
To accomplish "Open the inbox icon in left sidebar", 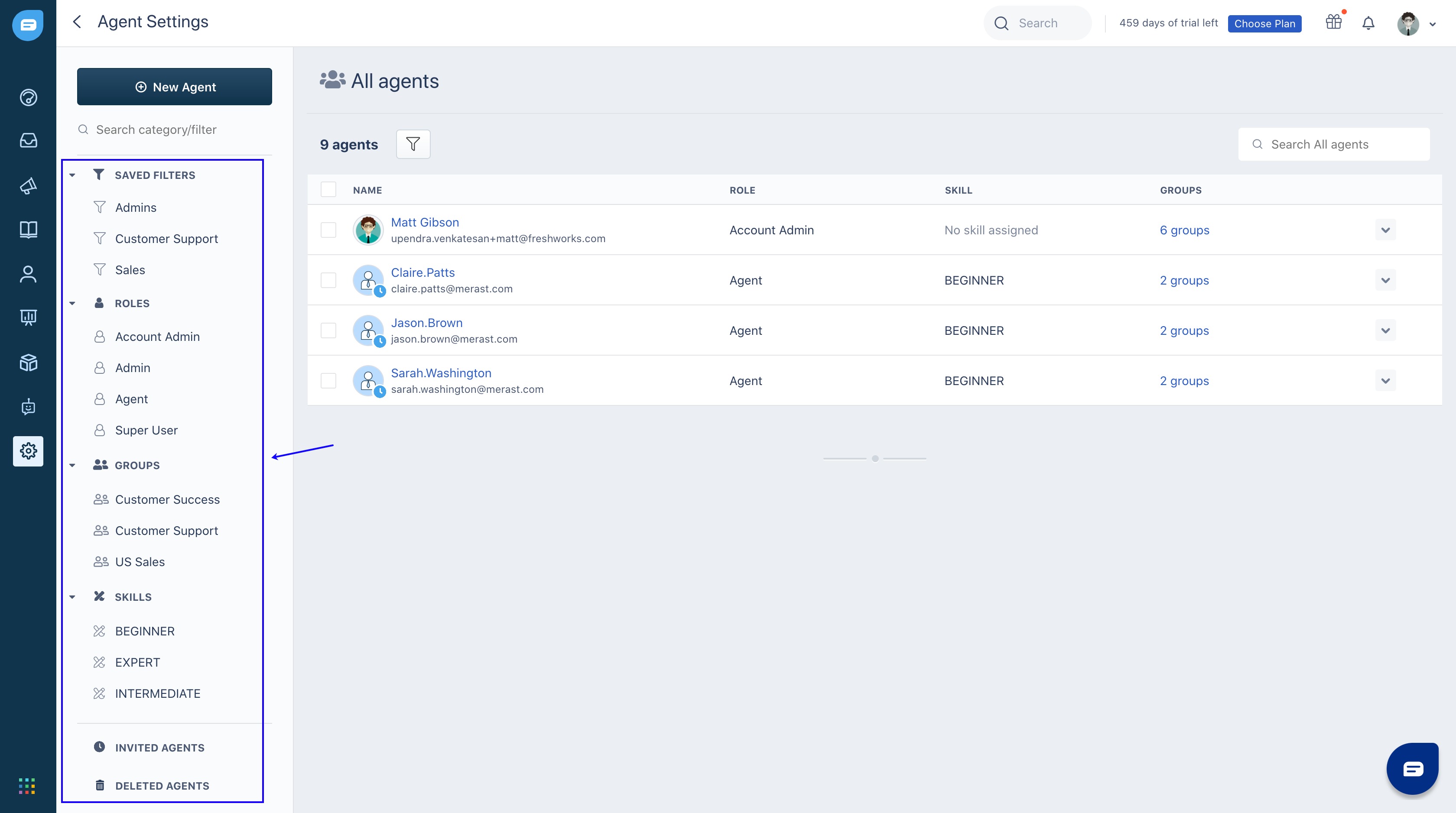I will 28,140.
